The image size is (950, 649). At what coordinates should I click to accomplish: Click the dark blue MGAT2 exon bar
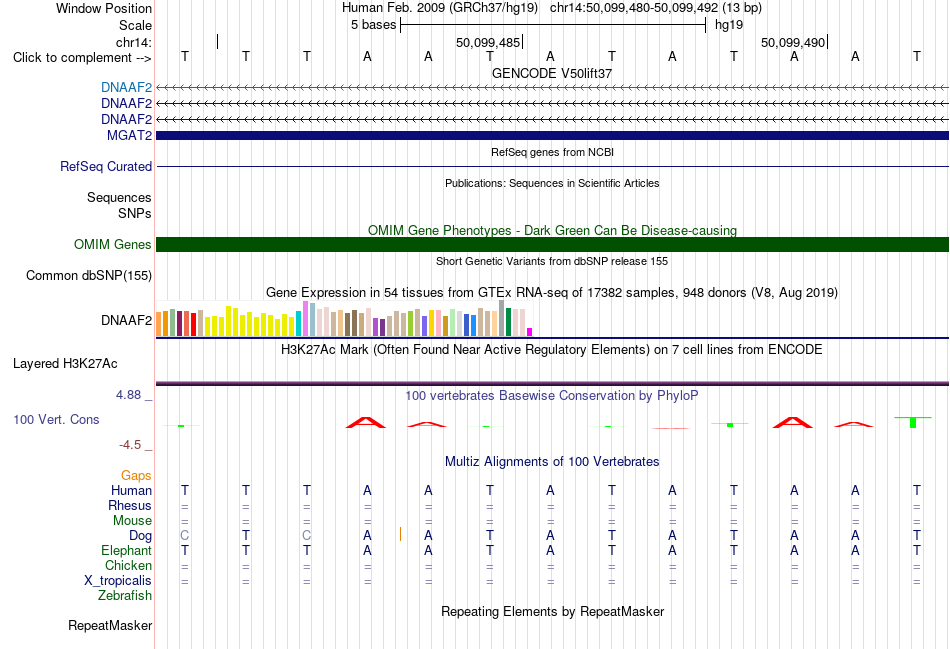click(x=552, y=135)
